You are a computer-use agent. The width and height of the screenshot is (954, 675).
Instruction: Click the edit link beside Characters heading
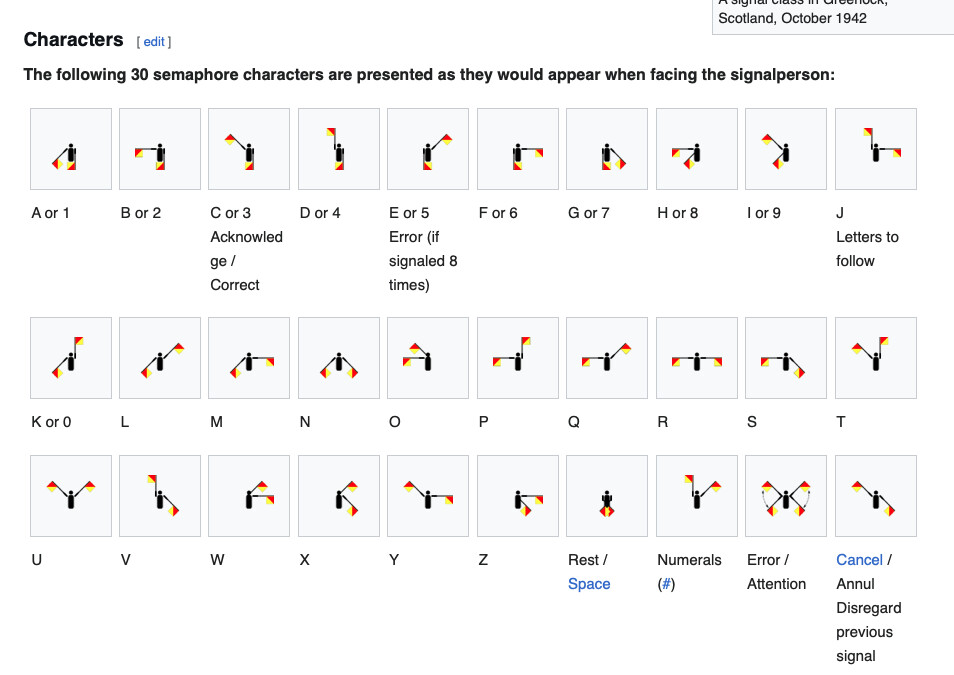pos(154,42)
